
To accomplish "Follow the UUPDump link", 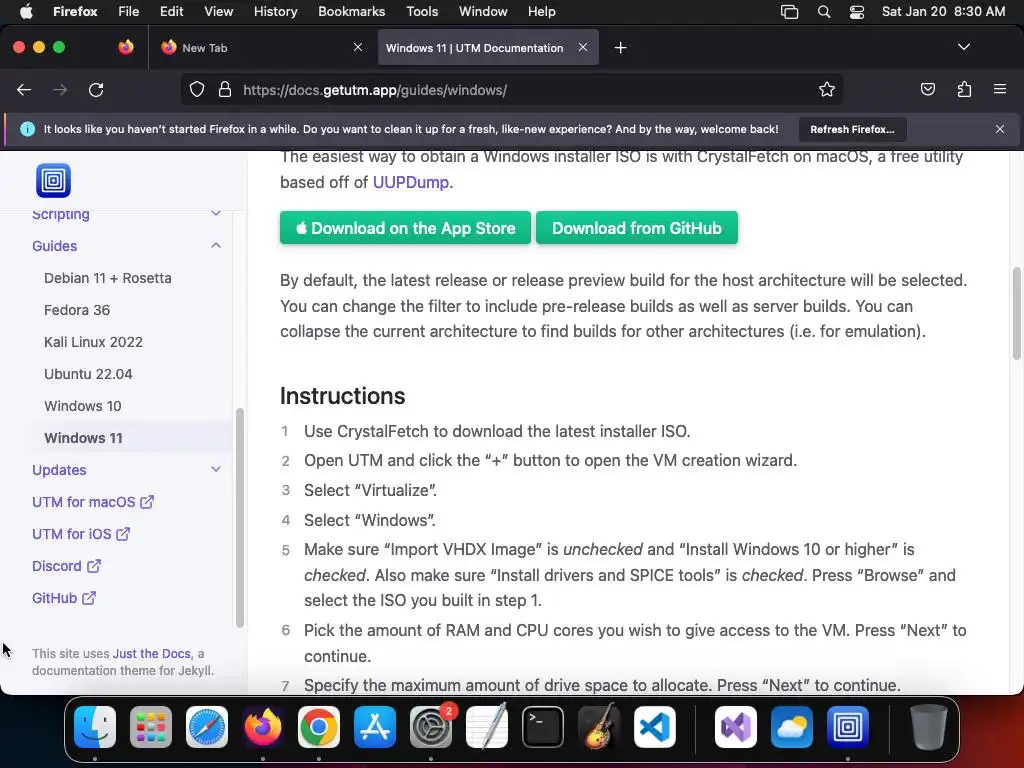I will pyautogui.click(x=411, y=182).
